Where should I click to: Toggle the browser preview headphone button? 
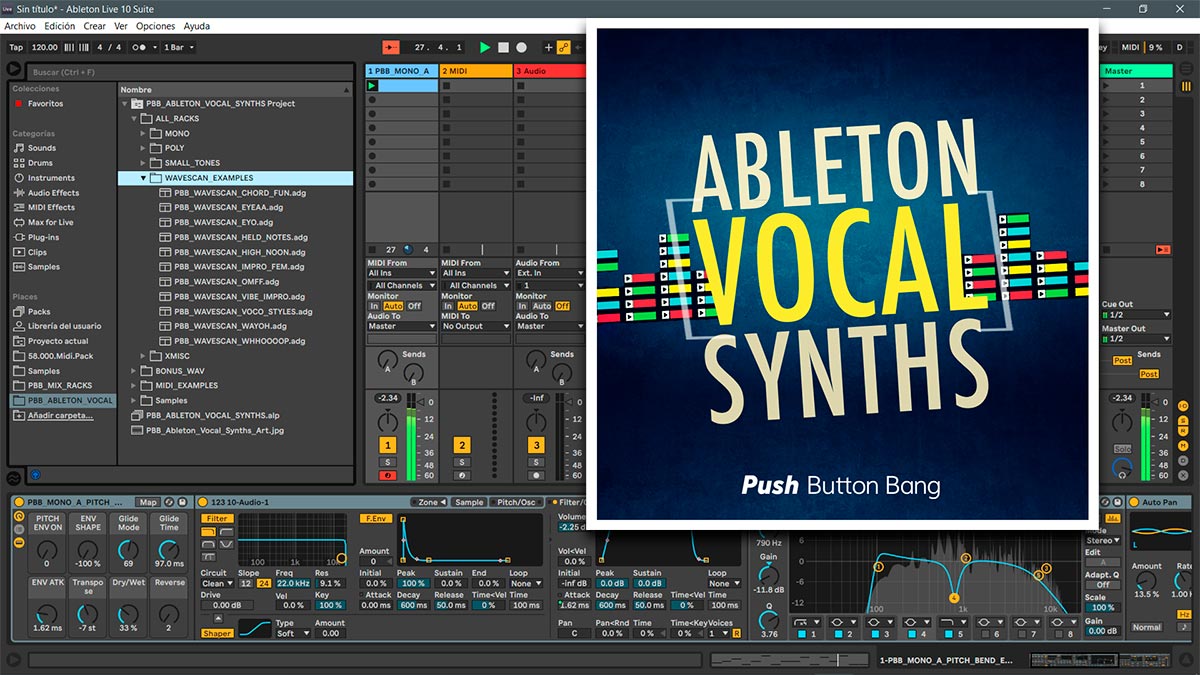click(x=36, y=475)
